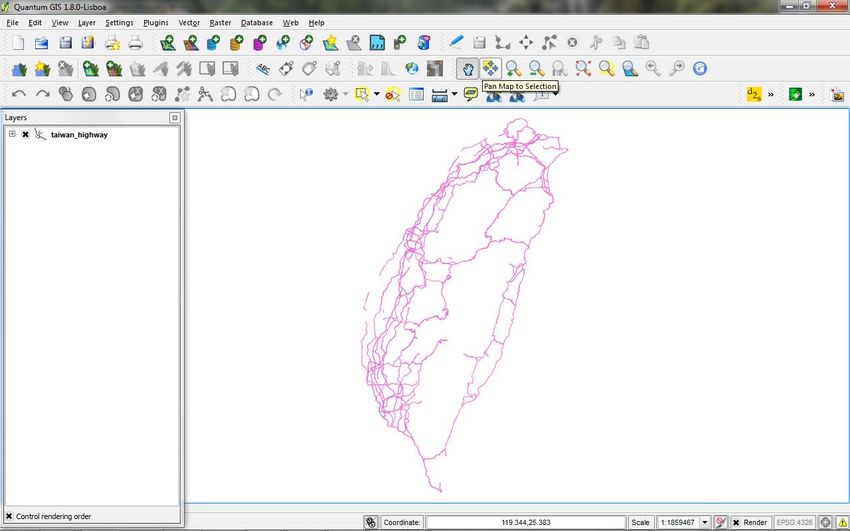Viewport: 850px width, 531px height.
Task: Open the attribute table
Action: tap(416, 94)
